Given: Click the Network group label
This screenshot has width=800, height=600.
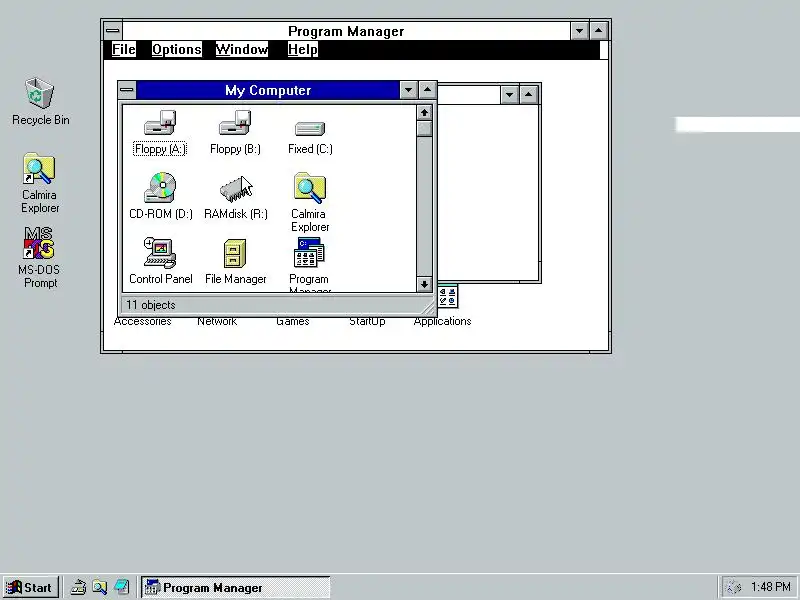Looking at the screenshot, I should (217, 321).
